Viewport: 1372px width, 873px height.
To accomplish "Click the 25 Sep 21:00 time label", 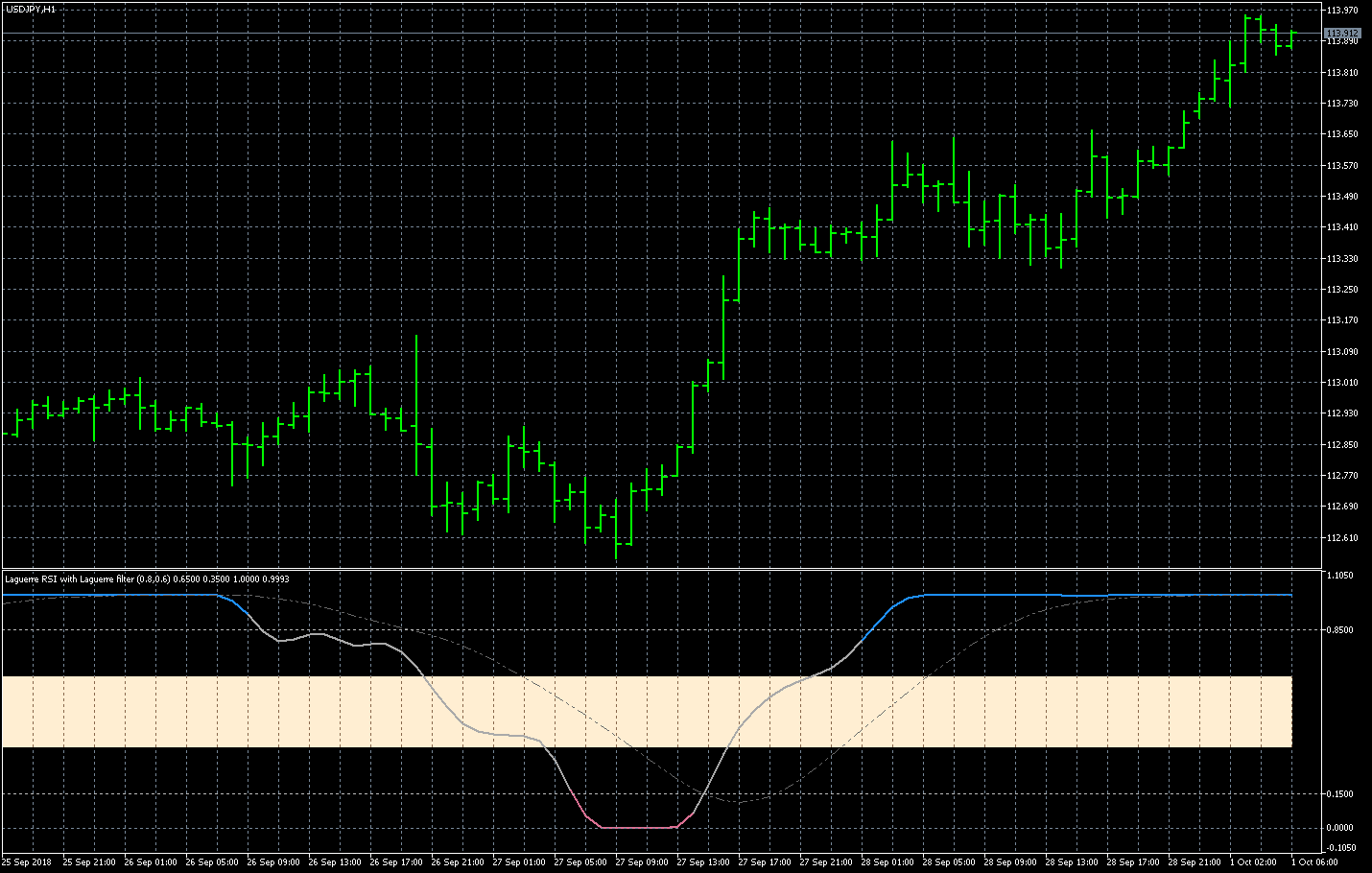I will 89,862.
